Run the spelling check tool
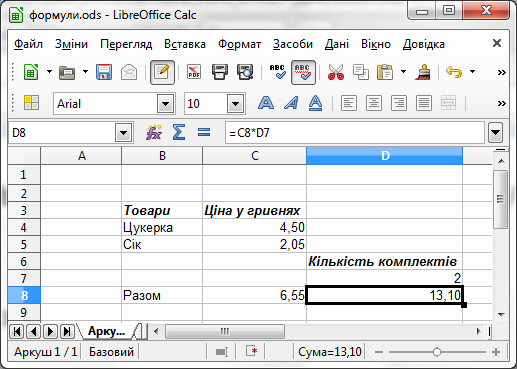The image size is (517, 369). click(277, 72)
